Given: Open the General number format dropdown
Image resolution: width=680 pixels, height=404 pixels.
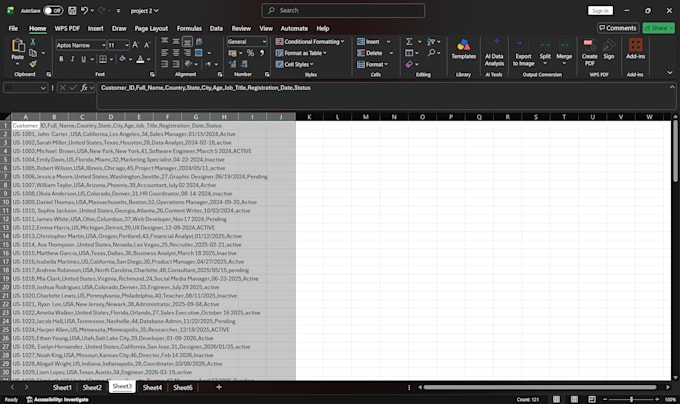Looking at the screenshot, I should (x=264, y=42).
